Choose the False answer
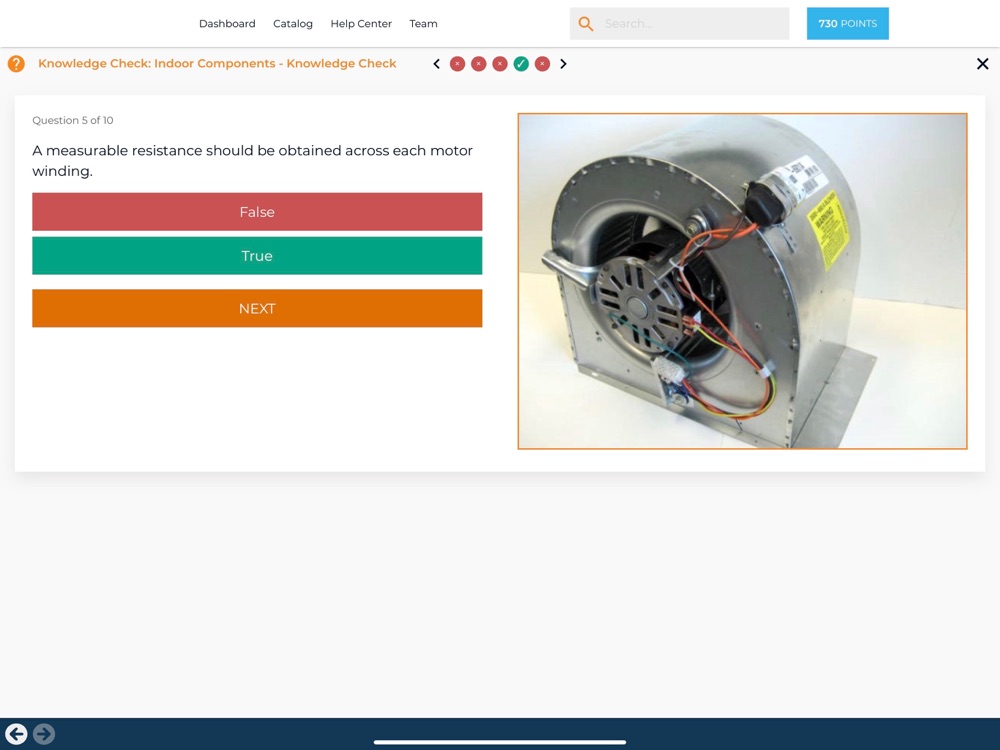 [257, 212]
